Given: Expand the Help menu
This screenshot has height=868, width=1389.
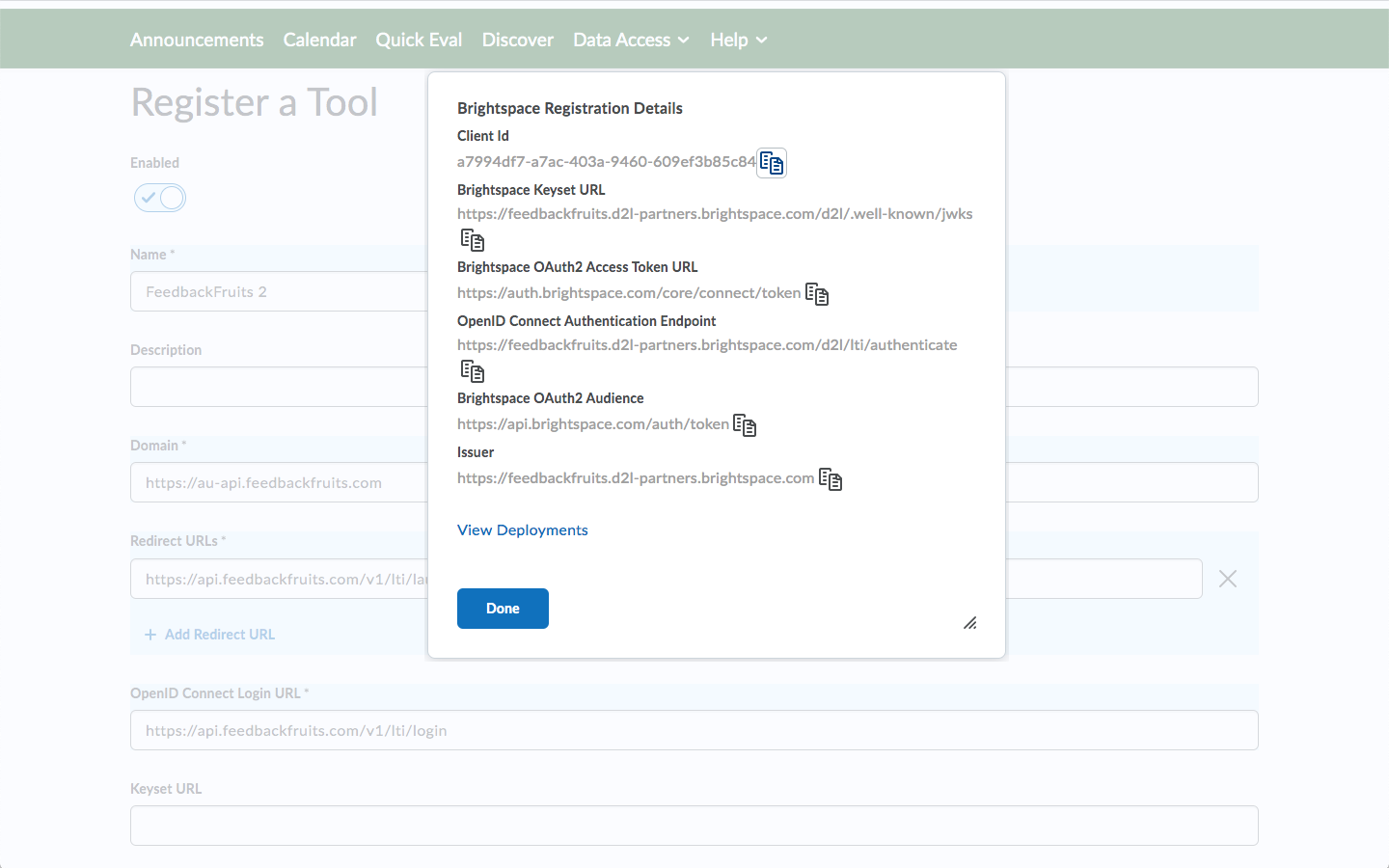Looking at the screenshot, I should tap(739, 40).
